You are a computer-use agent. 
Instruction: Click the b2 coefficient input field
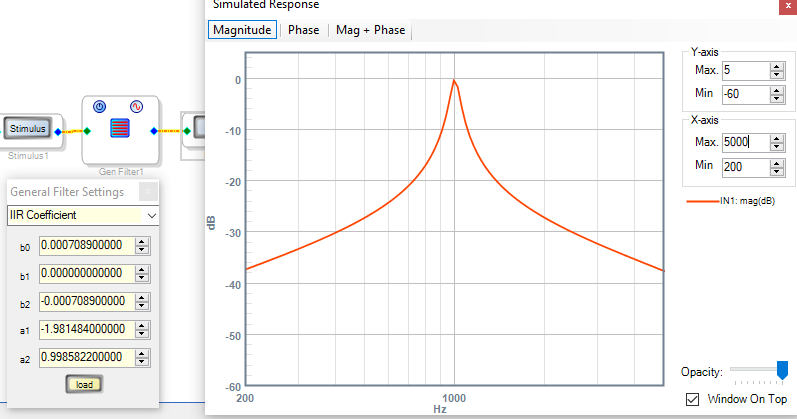(x=87, y=302)
